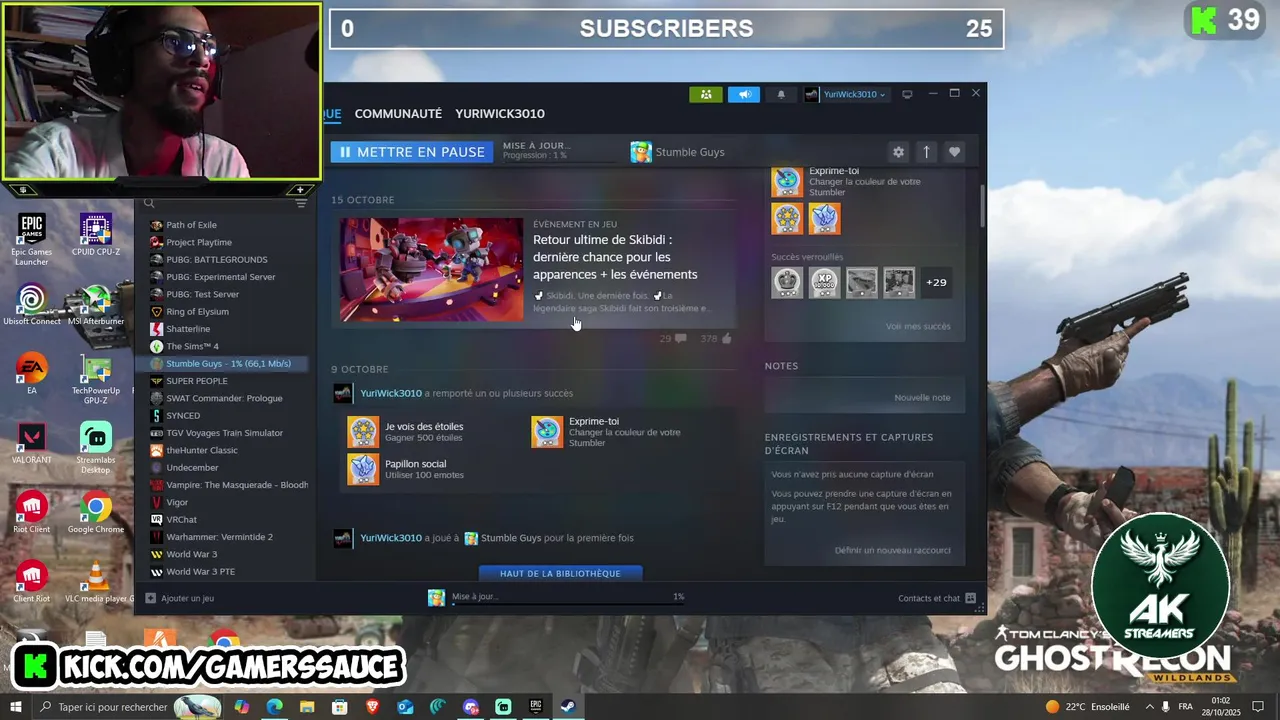Open Epic Games Launcher desktop shortcut
The width and height of the screenshot is (1280, 720).
coord(31,240)
